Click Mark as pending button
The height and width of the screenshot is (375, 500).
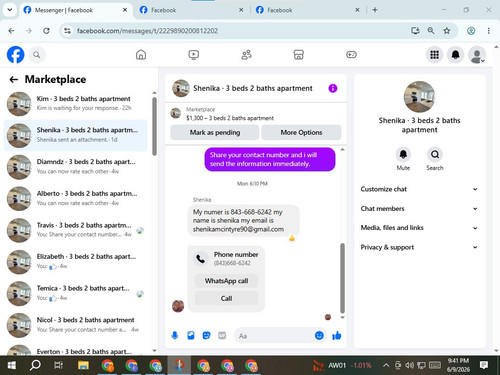tap(215, 132)
